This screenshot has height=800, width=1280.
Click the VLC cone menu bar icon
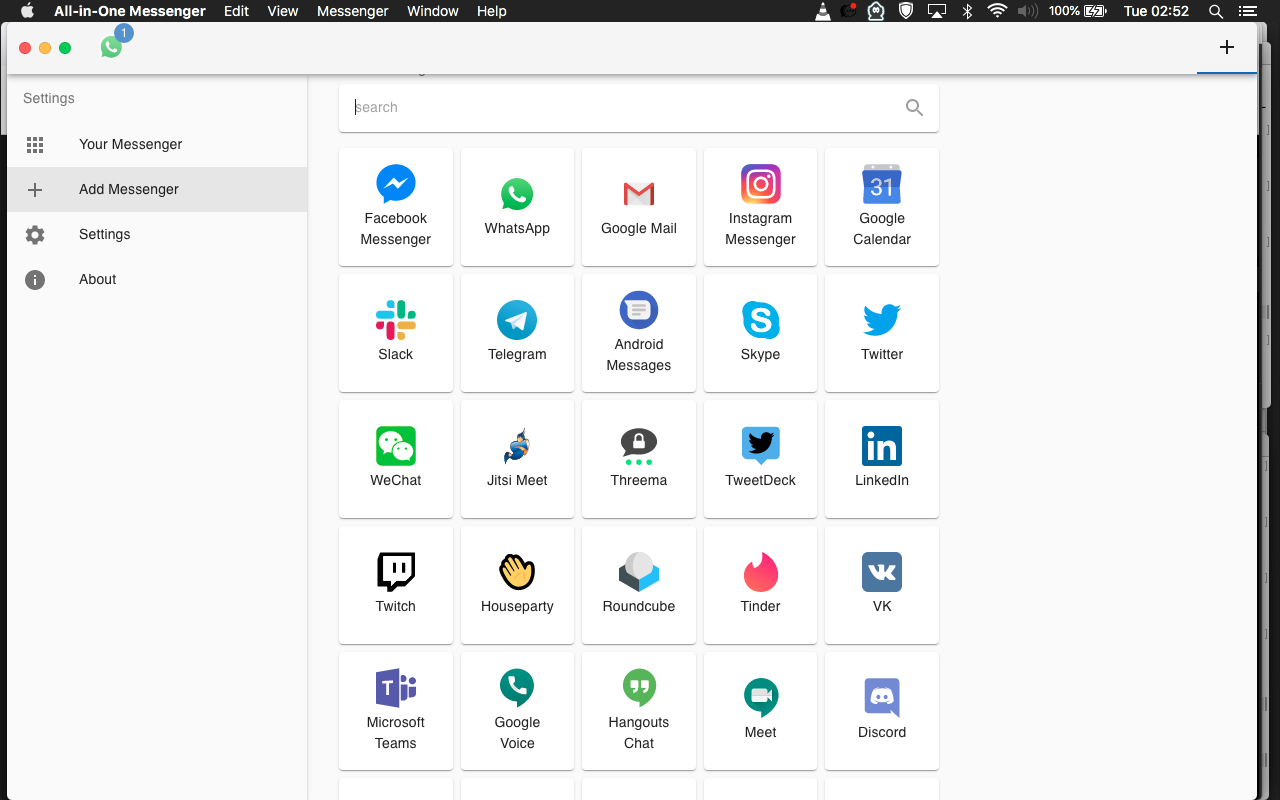(823, 11)
